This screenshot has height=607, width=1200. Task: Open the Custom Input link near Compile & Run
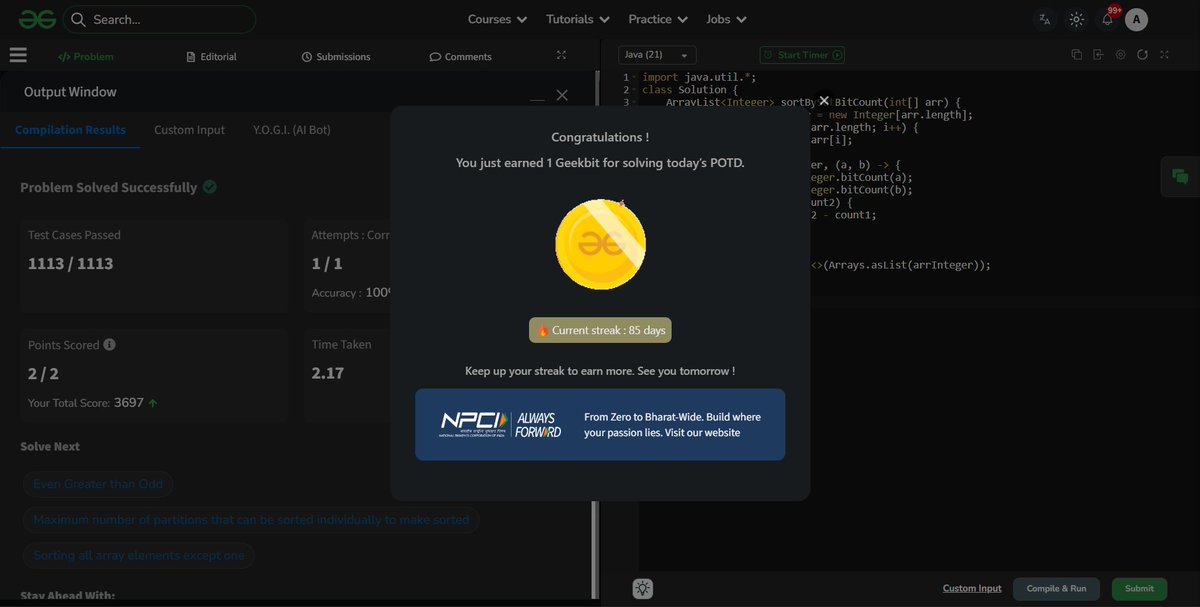point(972,589)
